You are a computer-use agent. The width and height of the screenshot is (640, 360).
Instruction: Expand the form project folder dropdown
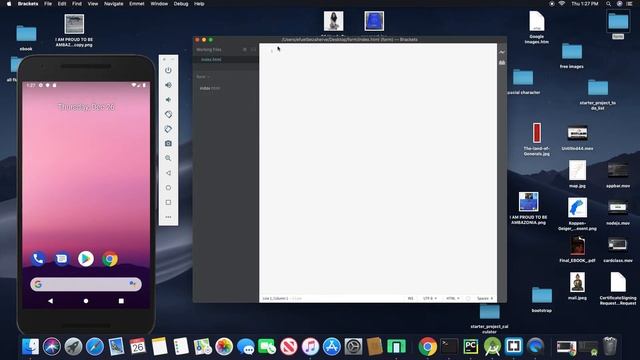point(203,77)
